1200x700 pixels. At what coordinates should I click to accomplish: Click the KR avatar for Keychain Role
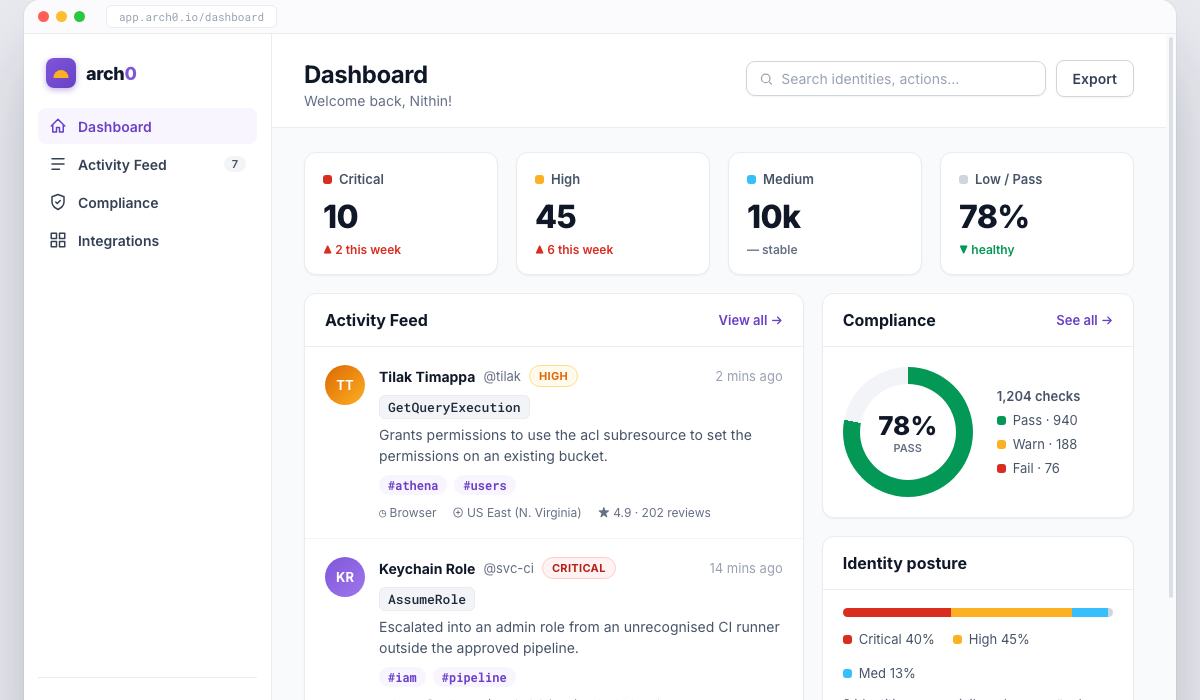(x=345, y=577)
